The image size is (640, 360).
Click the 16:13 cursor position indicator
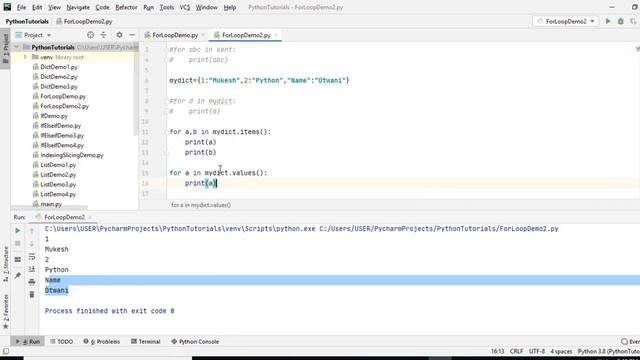pyautogui.click(x=497, y=351)
